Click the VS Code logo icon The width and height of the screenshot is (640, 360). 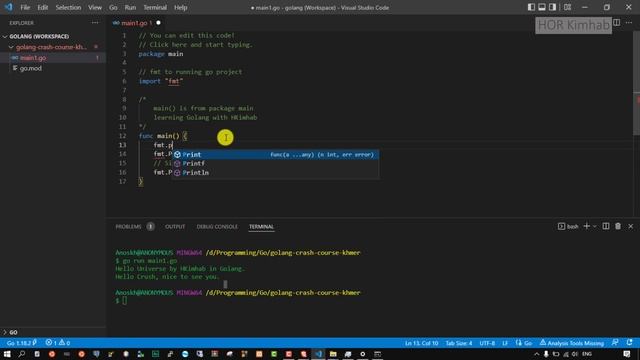pyautogui.click(x=9, y=7)
